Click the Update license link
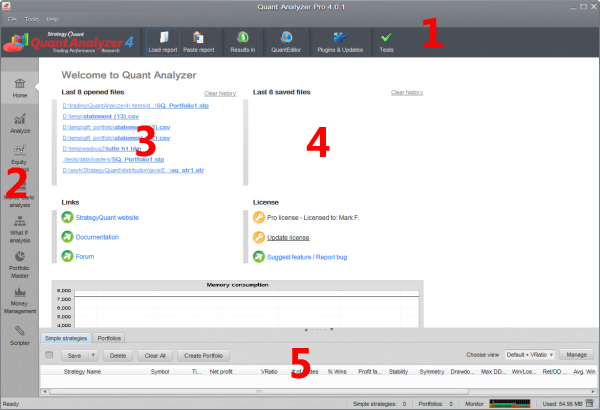Image resolution: width=600 pixels, height=410 pixels. tap(288, 237)
